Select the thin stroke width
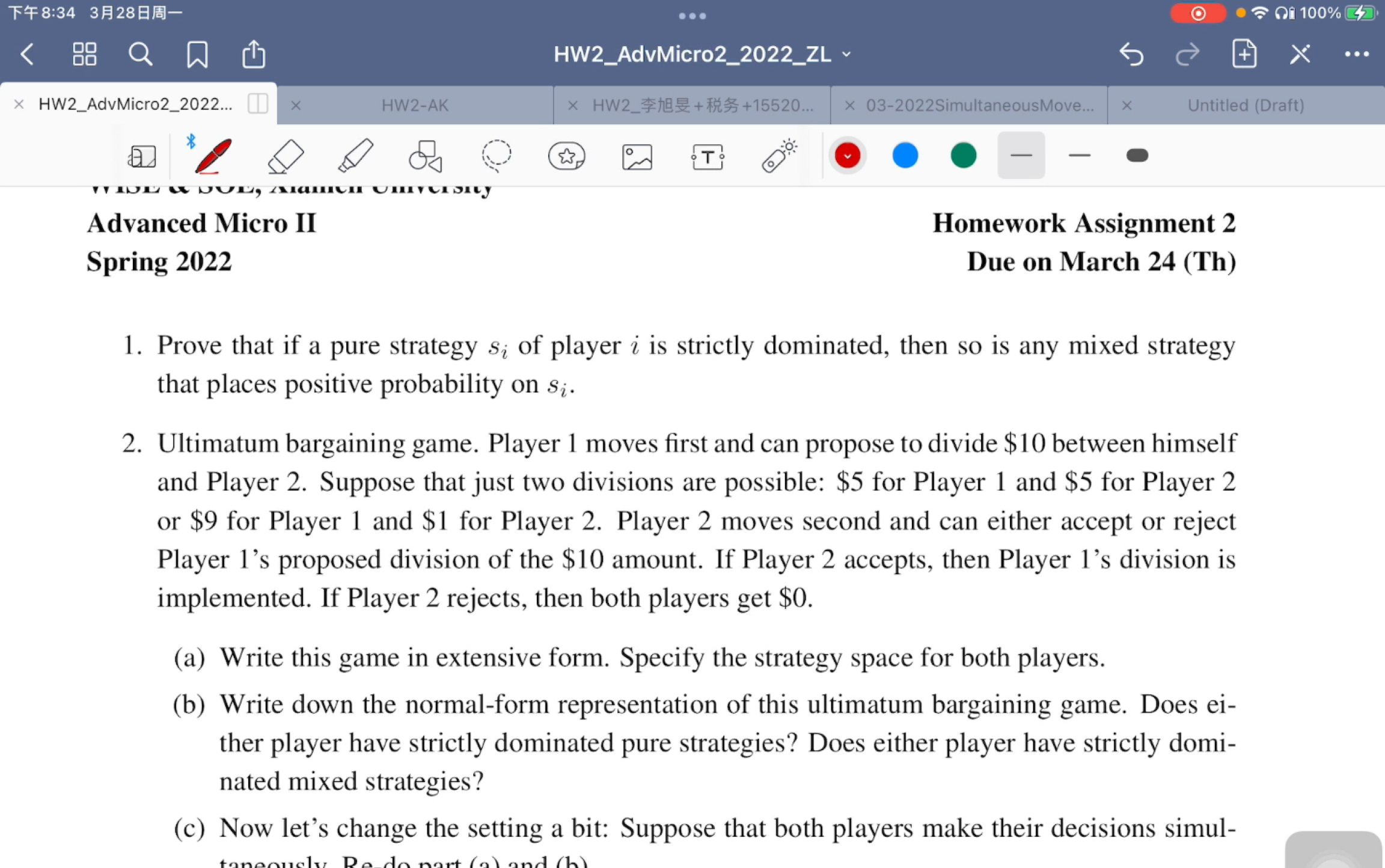 pos(1021,156)
